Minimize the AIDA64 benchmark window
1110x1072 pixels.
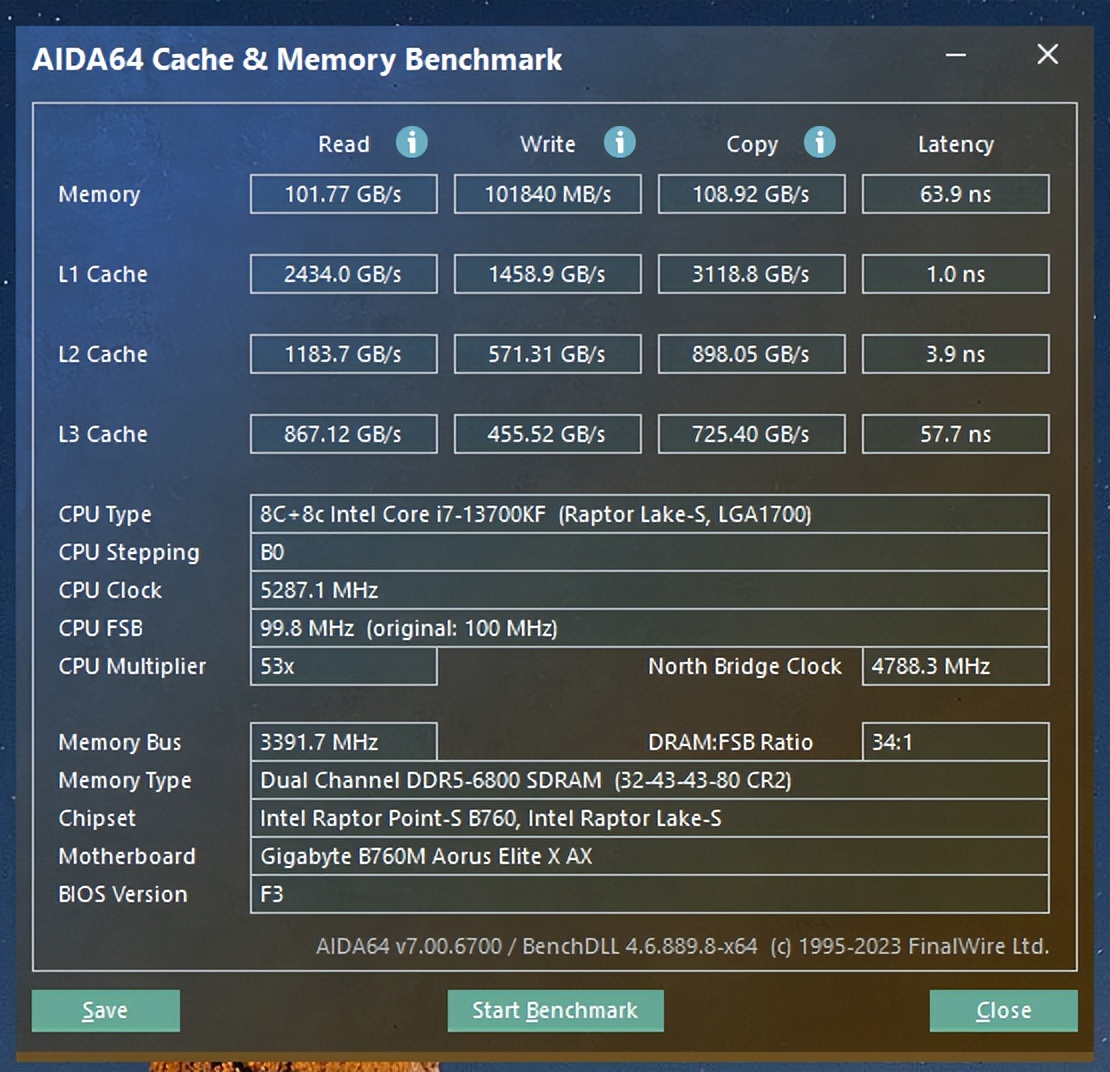point(956,55)
